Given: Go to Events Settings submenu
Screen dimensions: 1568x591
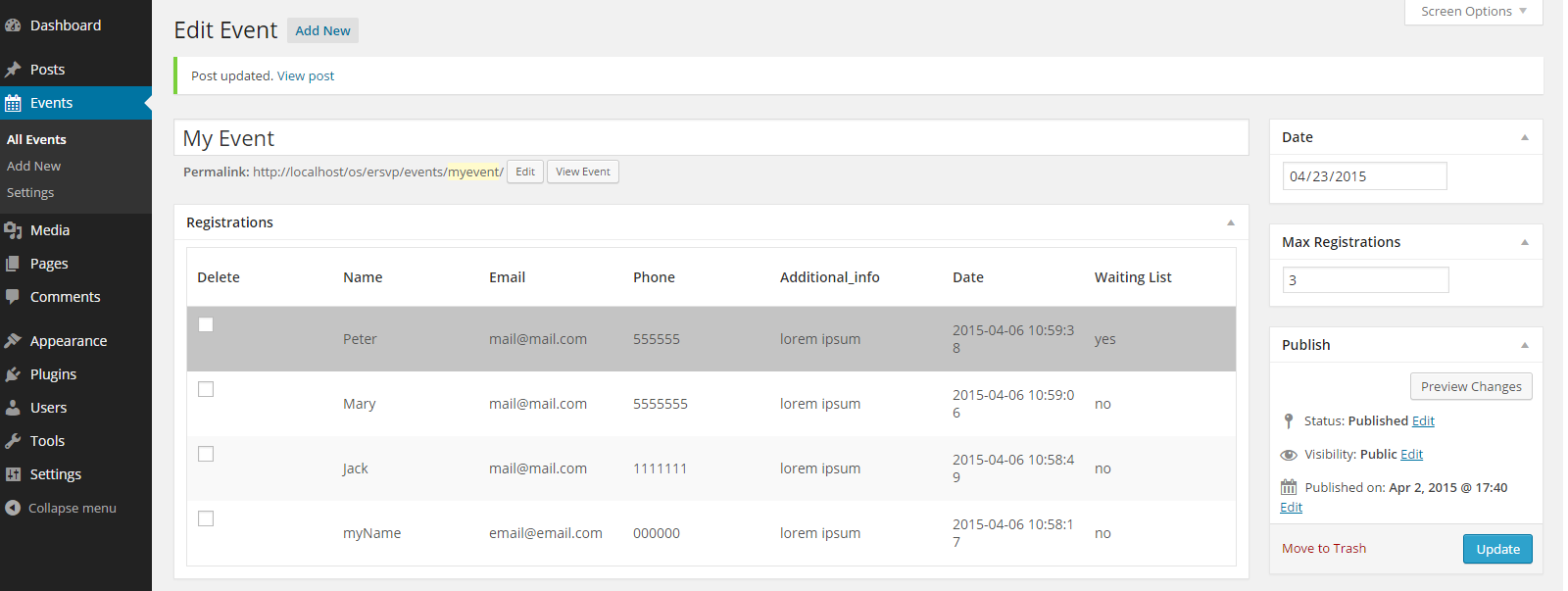Looking at the screenshot, I should pyautogui.click(x=30, y=193).
